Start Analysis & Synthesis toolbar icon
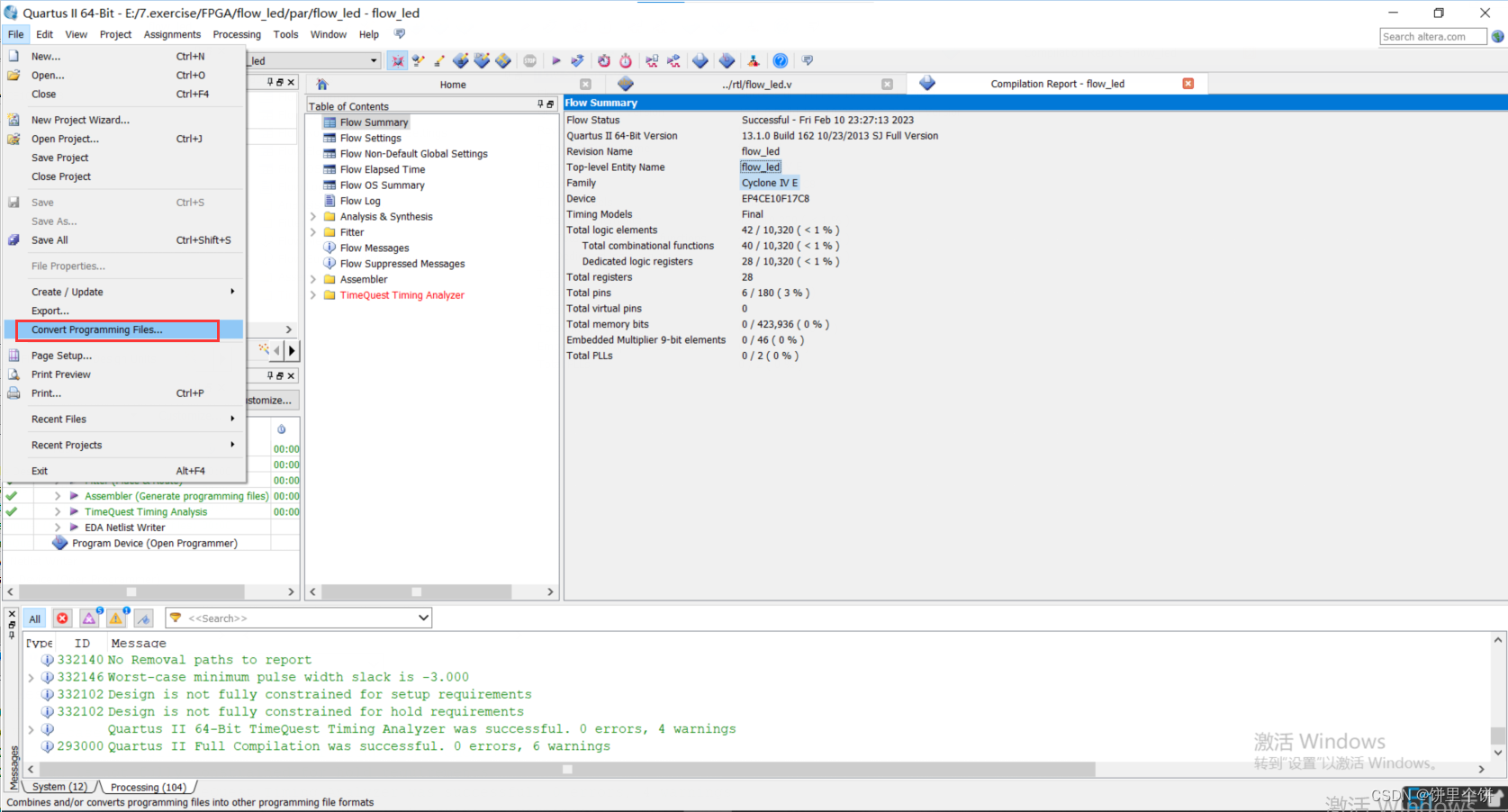 pos(578,60)
